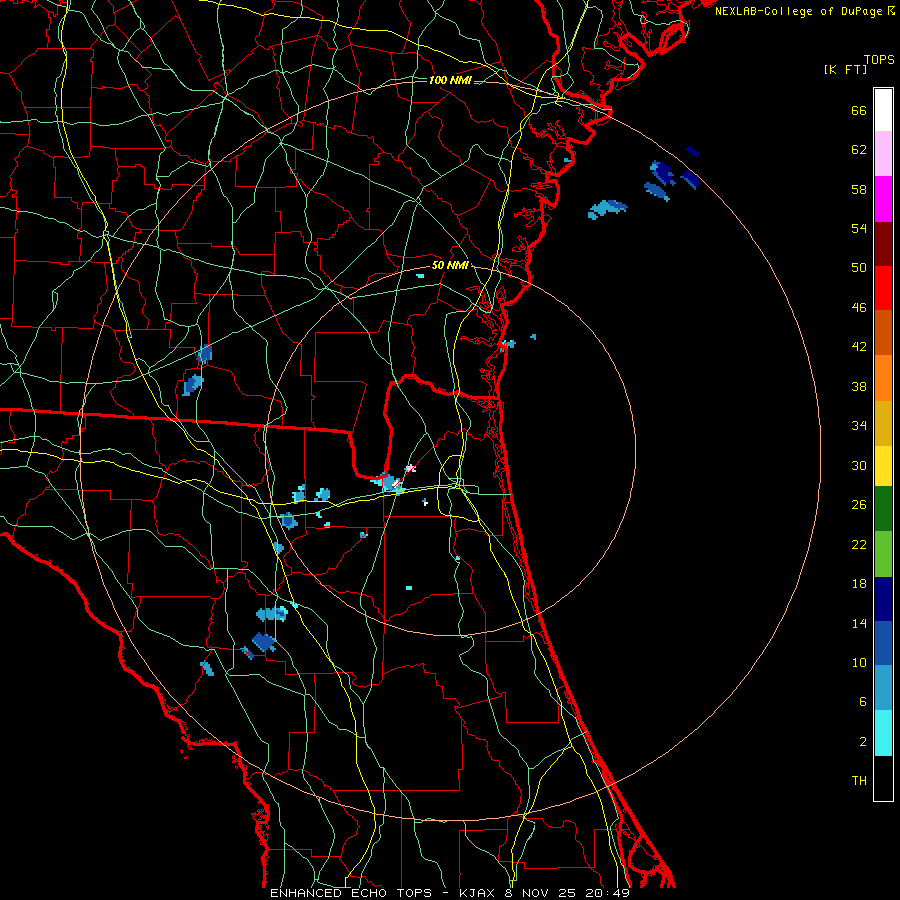900x900 pixels.
Task: Select the "50" legend label beside the scale
Action: coord(859,268)
